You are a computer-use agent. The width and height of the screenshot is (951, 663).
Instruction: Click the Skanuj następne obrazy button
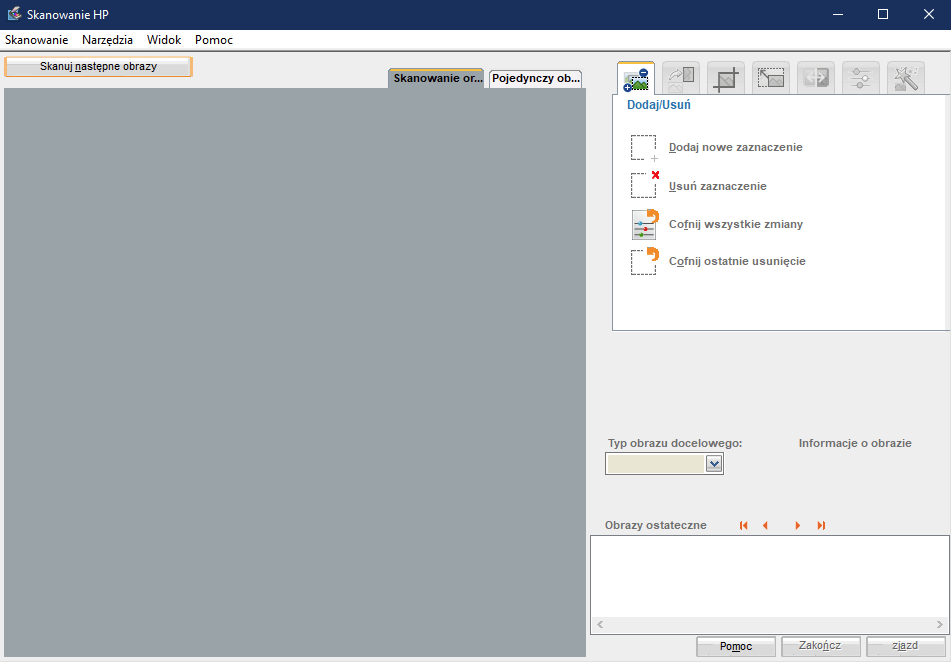tap(98, 65)
